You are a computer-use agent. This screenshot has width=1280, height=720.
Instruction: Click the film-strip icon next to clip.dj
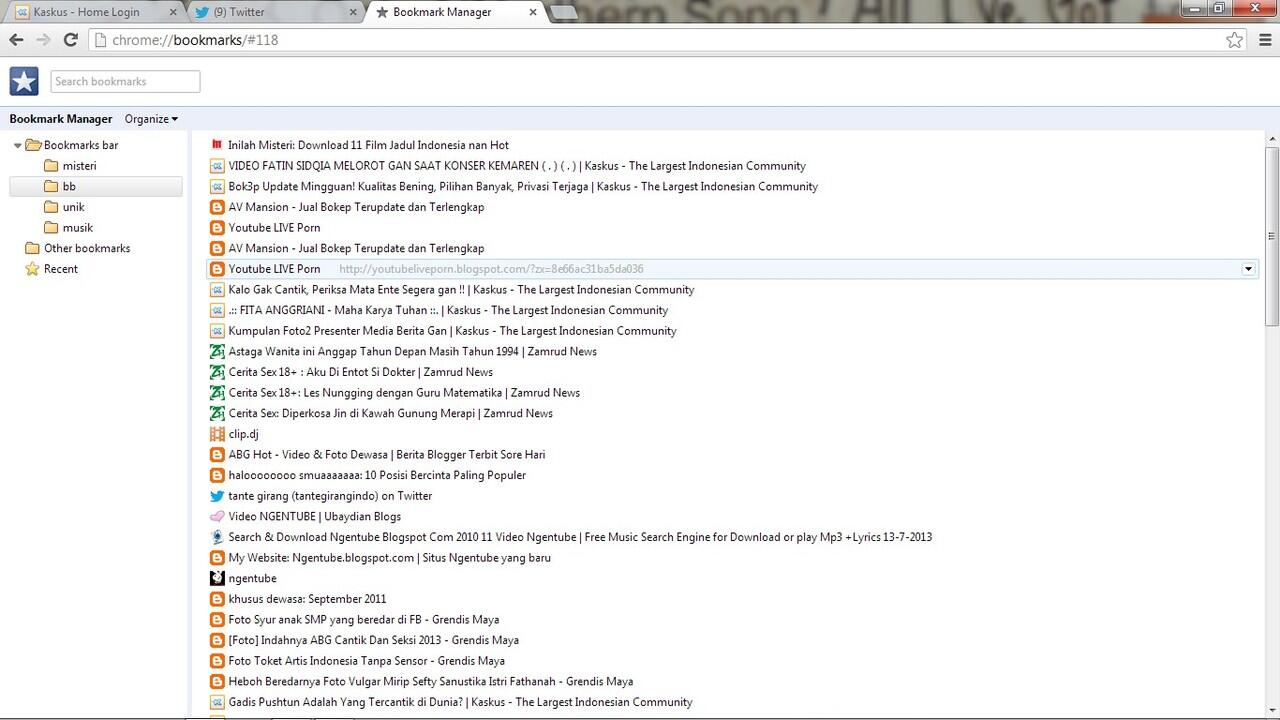tap(217, 434)
